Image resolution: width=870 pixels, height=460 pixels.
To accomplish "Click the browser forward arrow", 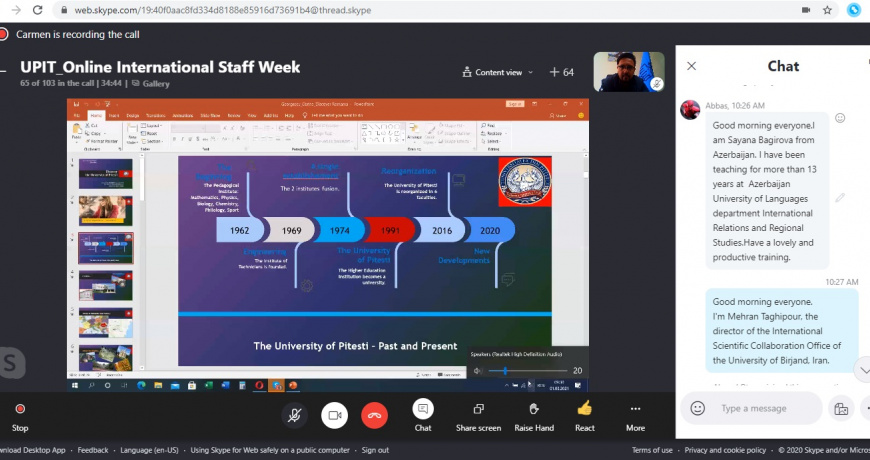I will tap(16, 10).
